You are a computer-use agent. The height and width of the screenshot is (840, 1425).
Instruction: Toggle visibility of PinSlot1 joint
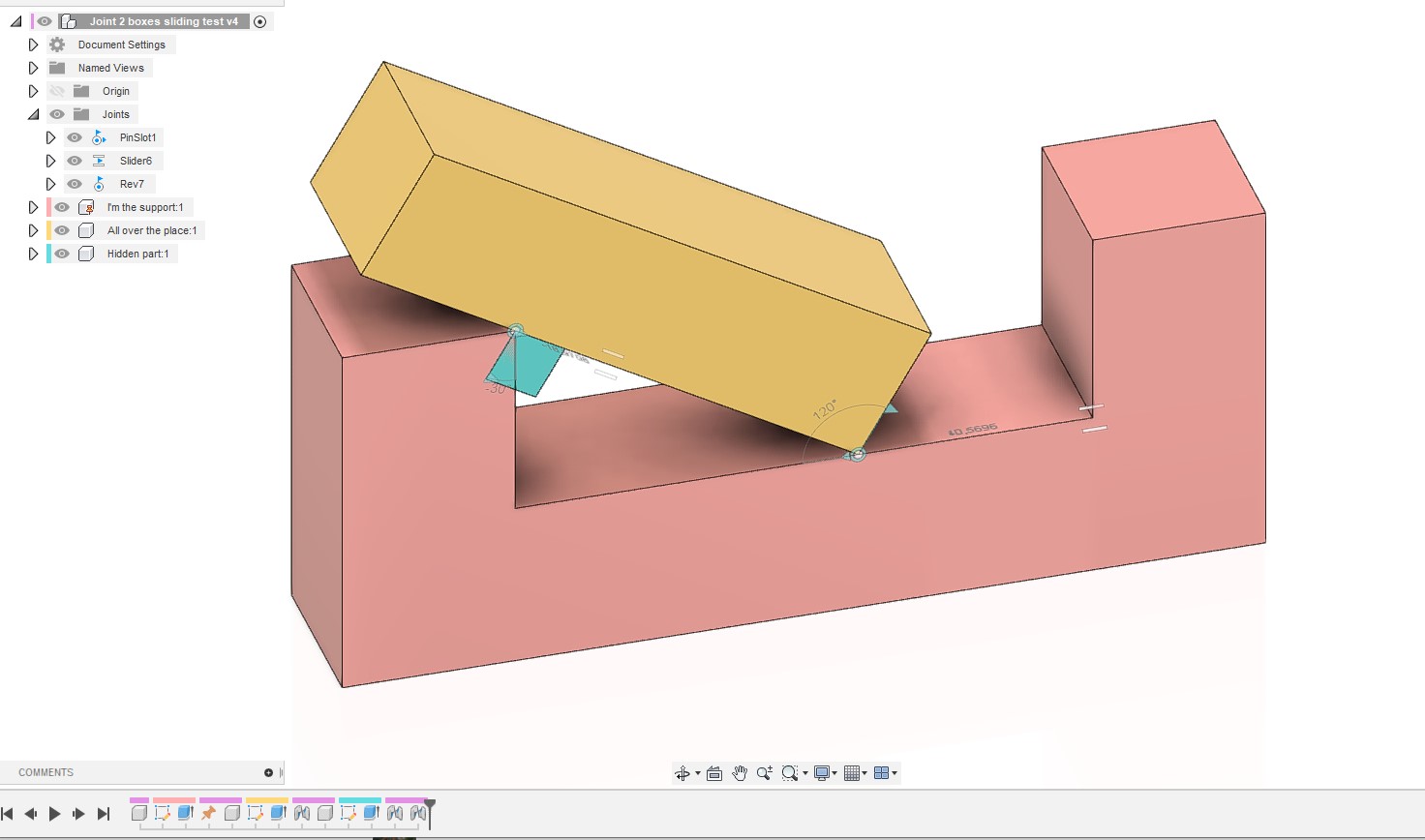coord(75,137)
